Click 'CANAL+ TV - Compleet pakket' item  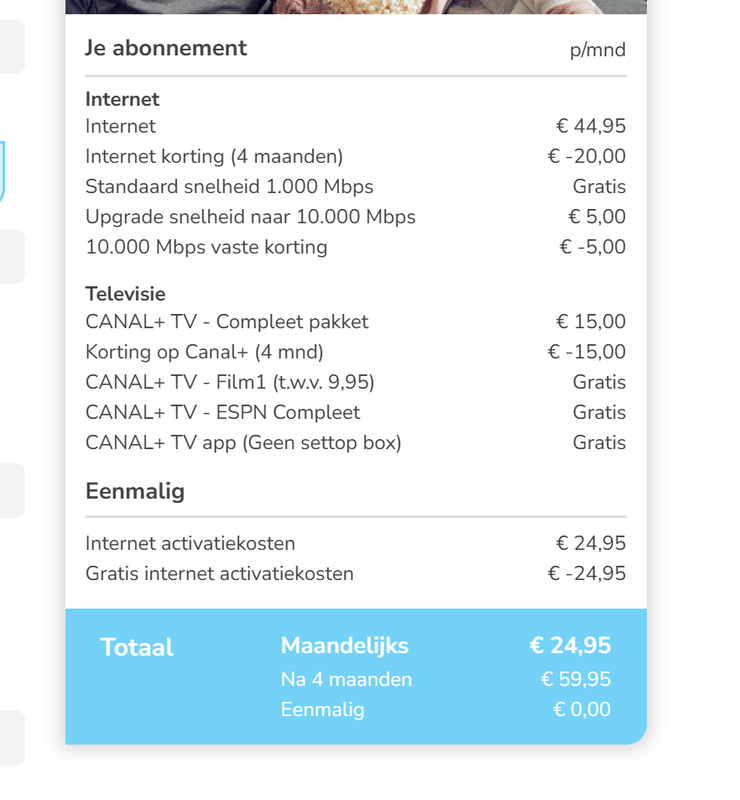point(227,322)
